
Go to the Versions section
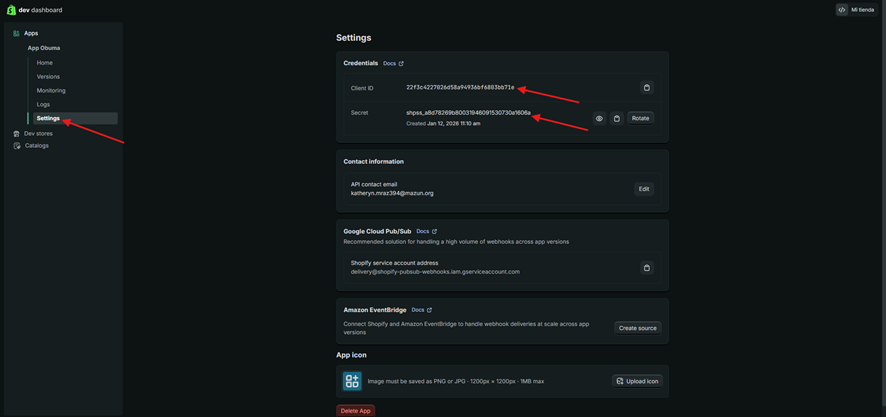[48, 77]
